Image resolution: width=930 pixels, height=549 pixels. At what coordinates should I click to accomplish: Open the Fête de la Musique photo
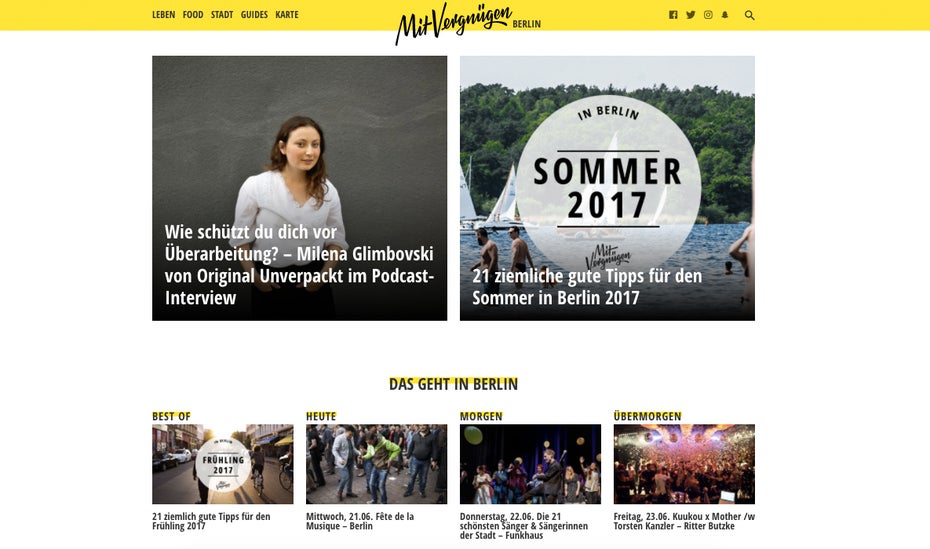[377, 464]
